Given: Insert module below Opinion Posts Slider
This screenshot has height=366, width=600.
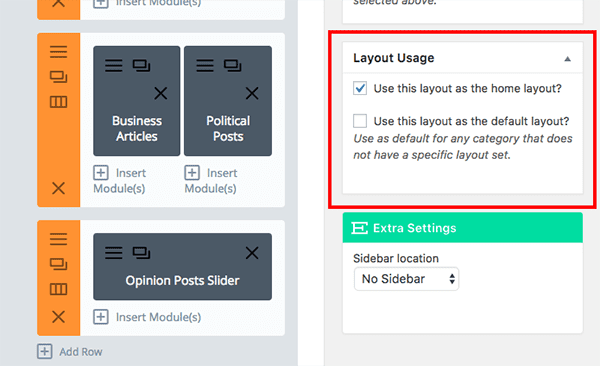Looking at the screenshot, I should (x=147, y=317).
